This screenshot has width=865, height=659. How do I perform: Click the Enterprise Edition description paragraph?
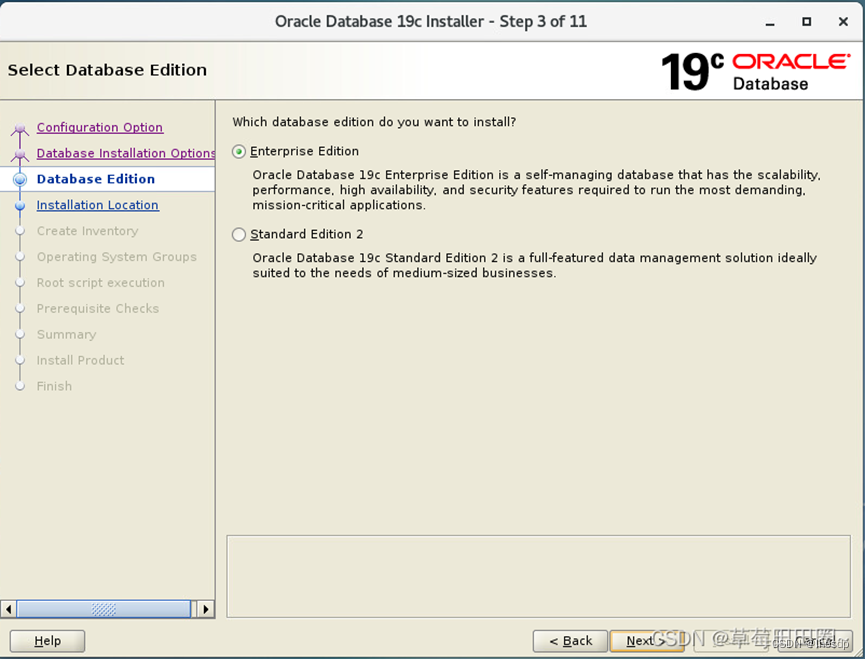click(536, 190)
